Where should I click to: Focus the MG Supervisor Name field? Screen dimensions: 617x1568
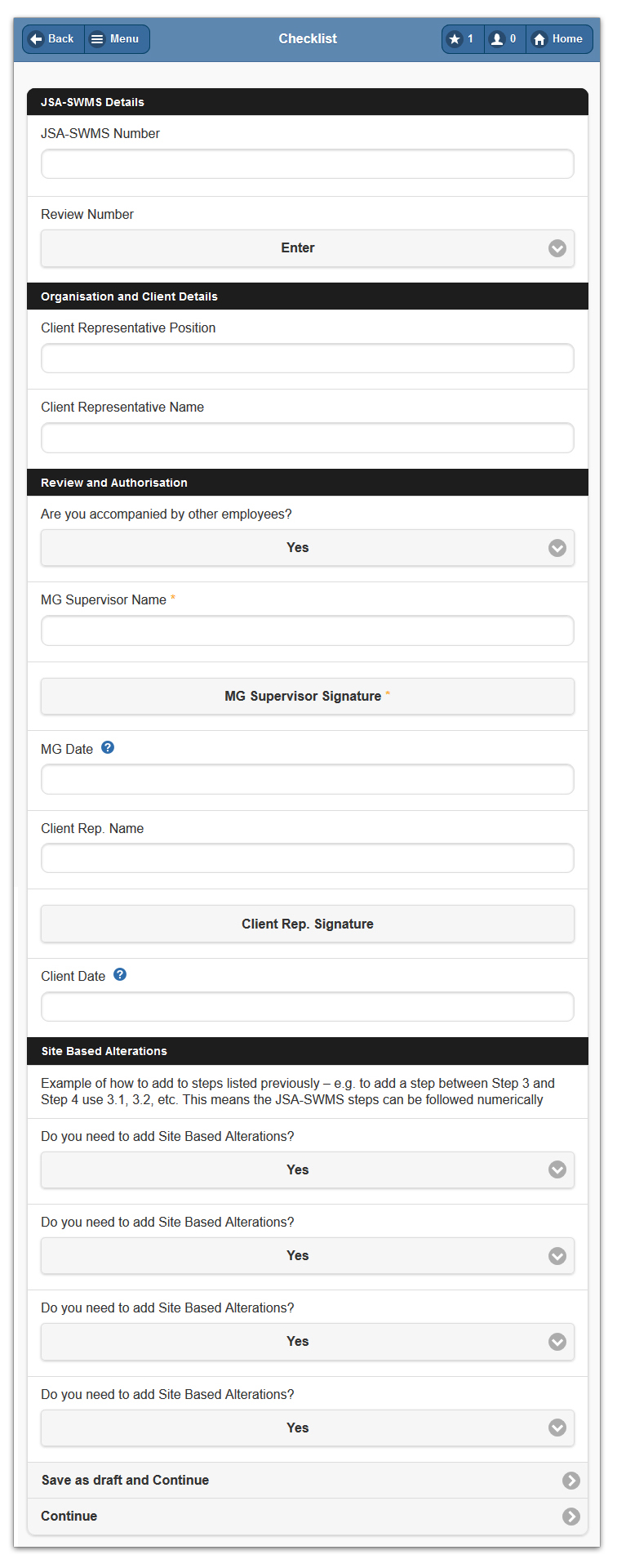[308, 631]
